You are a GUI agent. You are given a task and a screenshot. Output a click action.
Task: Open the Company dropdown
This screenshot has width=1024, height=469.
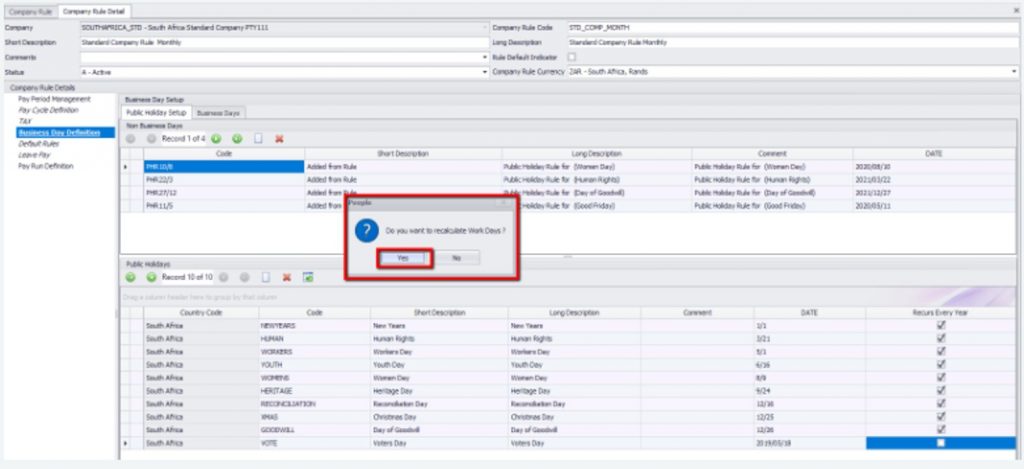point(485,28)
